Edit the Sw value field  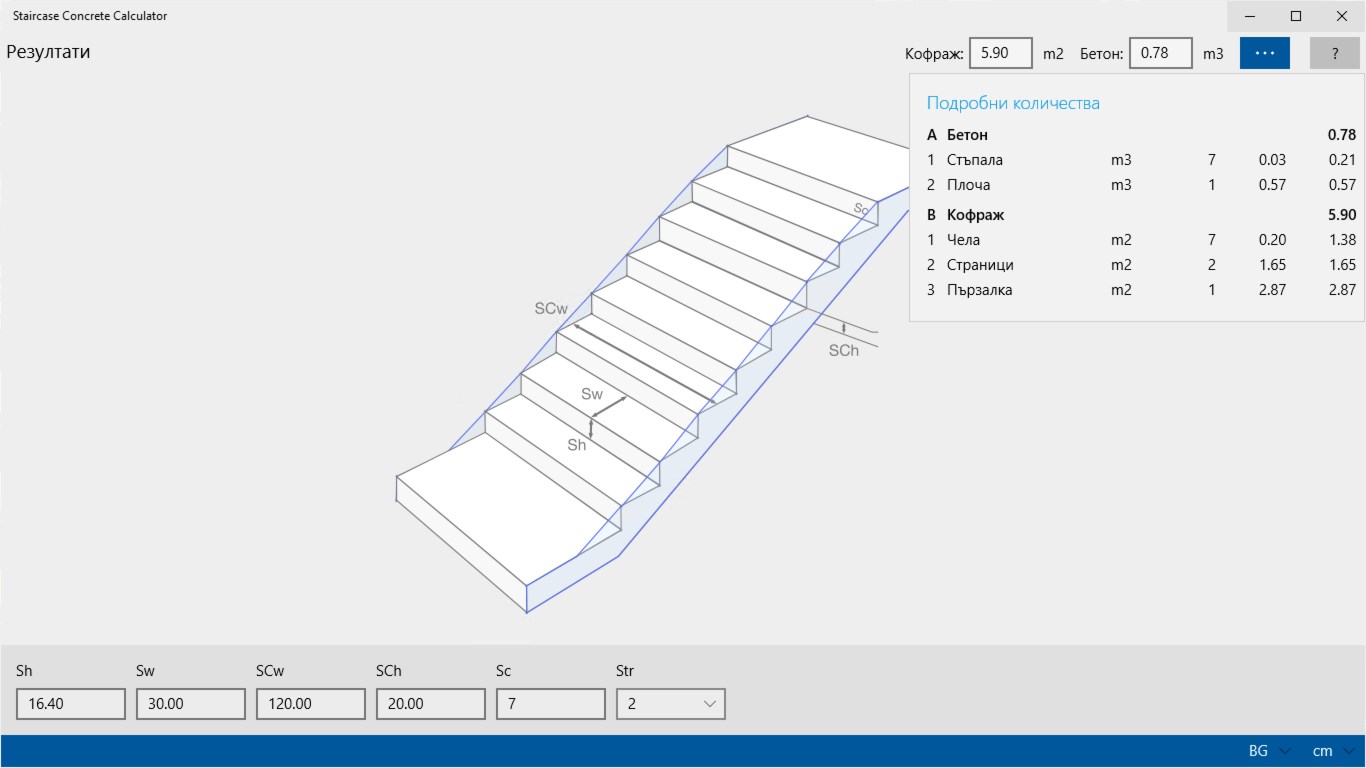(x=190, y=703)
